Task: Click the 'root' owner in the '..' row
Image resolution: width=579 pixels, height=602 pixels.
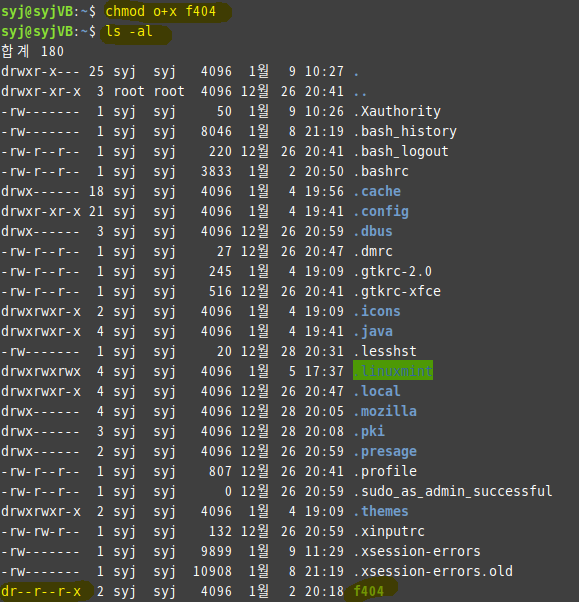Action: (129, 91)
